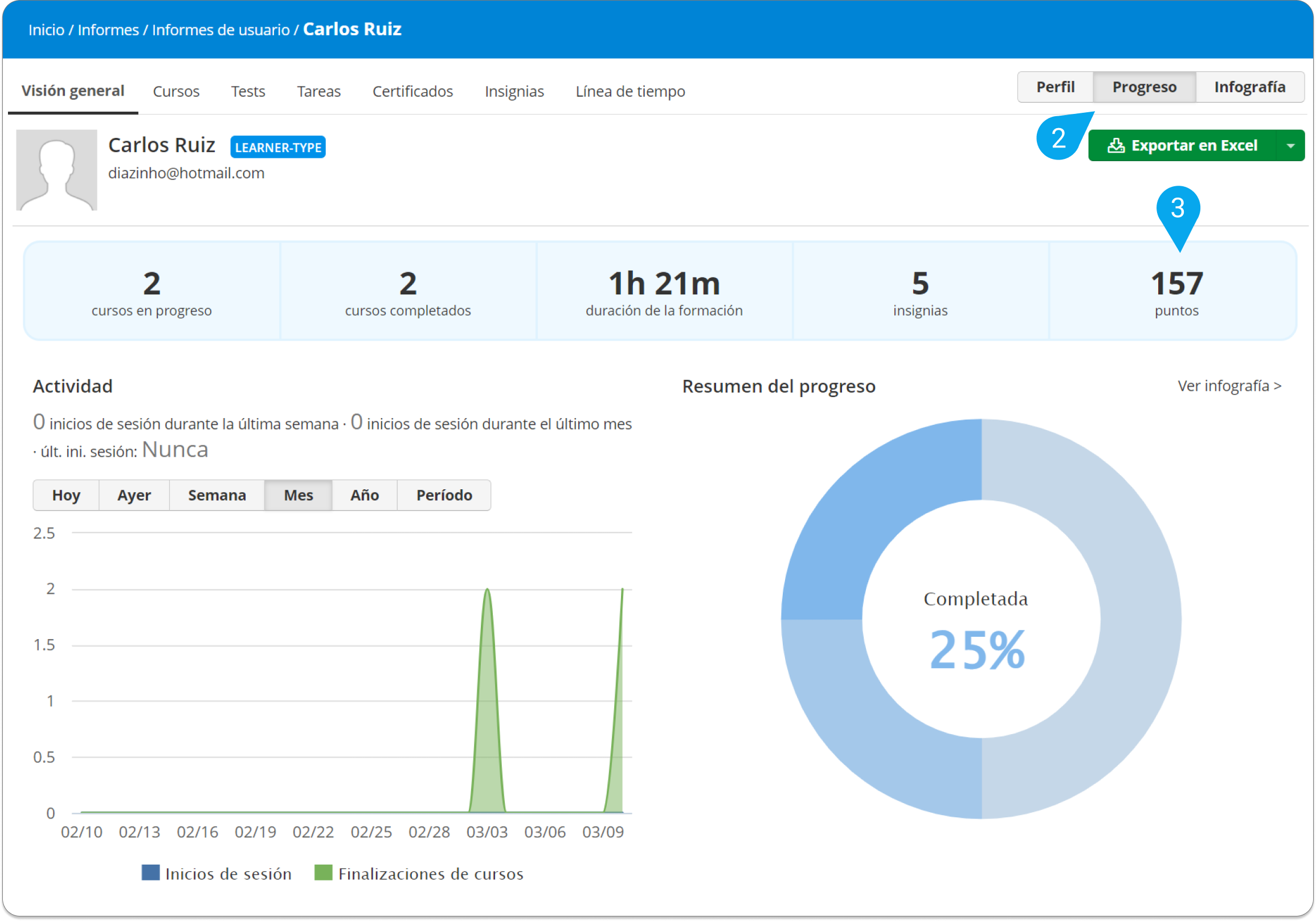The width and height of the screenshot is (1316, 921).
Task: Toggle the Inicios de sesión legend swatch
Action: point(151,873)
